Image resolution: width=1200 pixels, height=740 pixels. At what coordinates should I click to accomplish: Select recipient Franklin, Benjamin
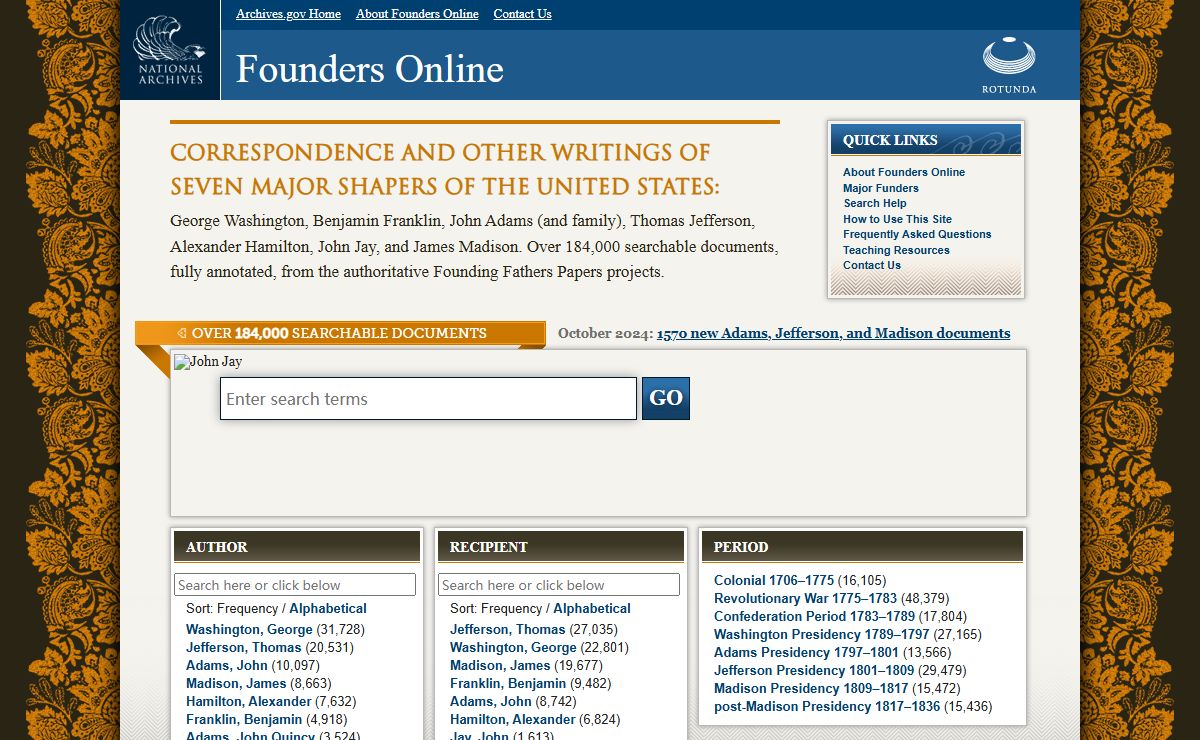(x=508, y=683)
